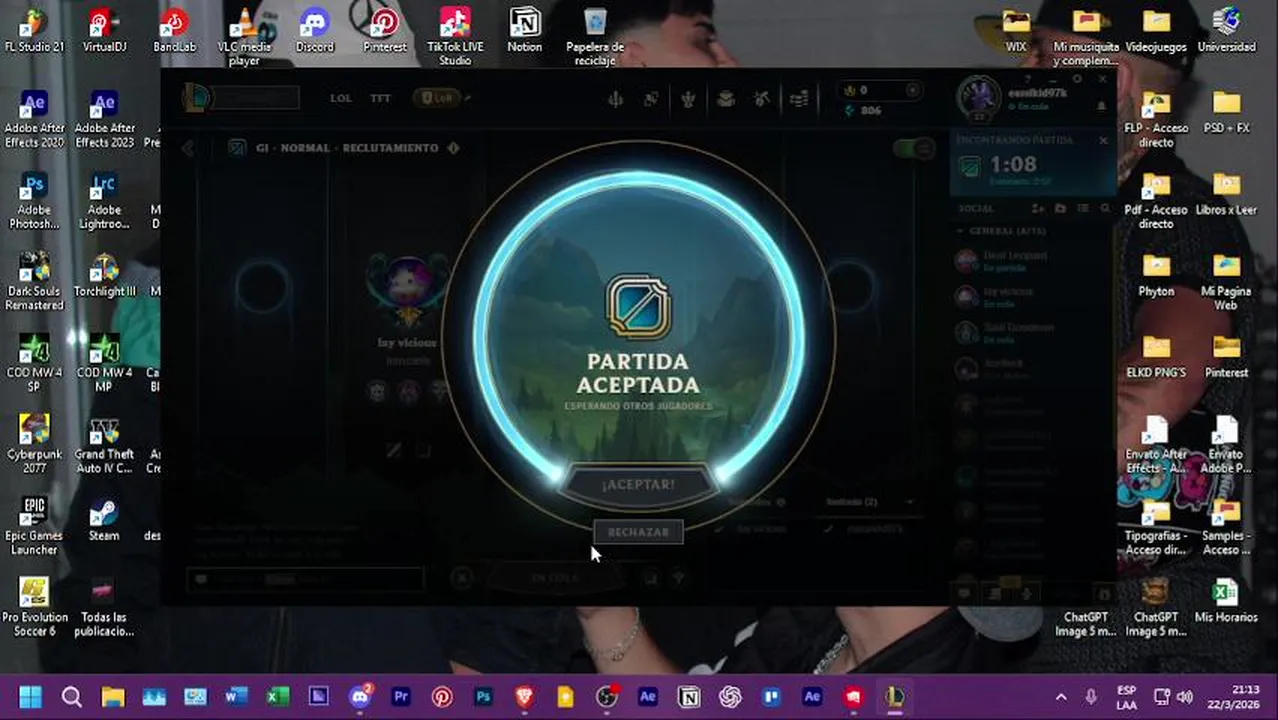1278x720 pixels.
Task: Open ESP LAA language switcher
Action: (1126, 696)
